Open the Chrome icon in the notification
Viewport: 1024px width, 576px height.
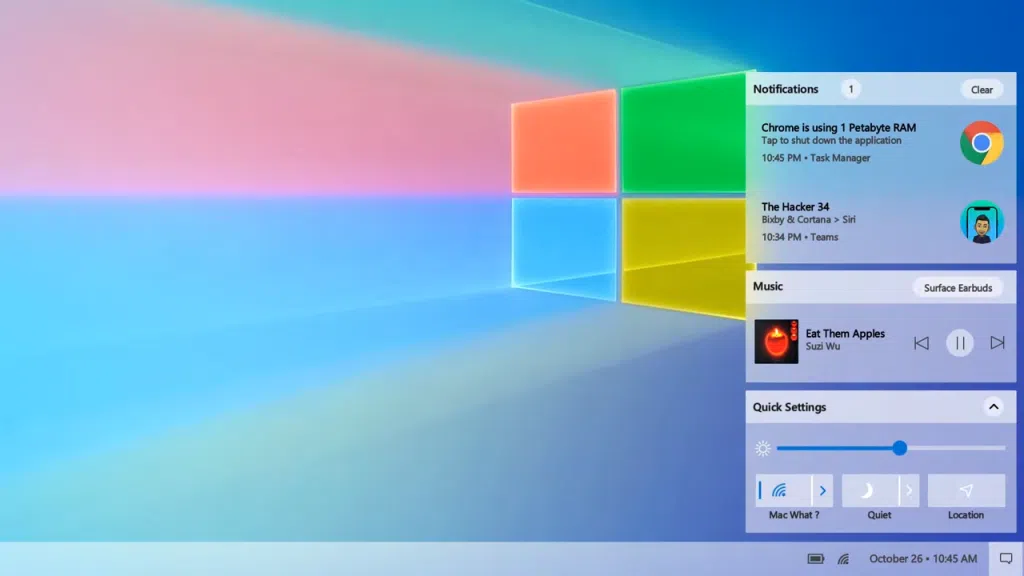(x=981, y=143)
